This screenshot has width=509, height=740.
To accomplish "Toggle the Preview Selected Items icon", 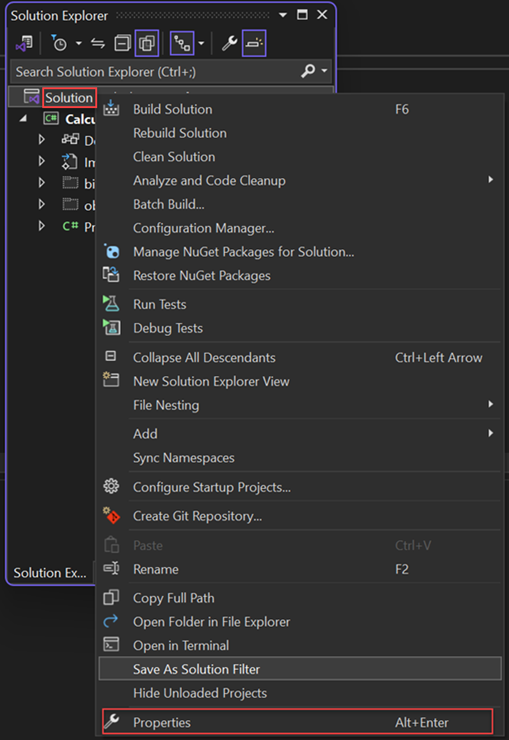I will [x=254, y=43].
